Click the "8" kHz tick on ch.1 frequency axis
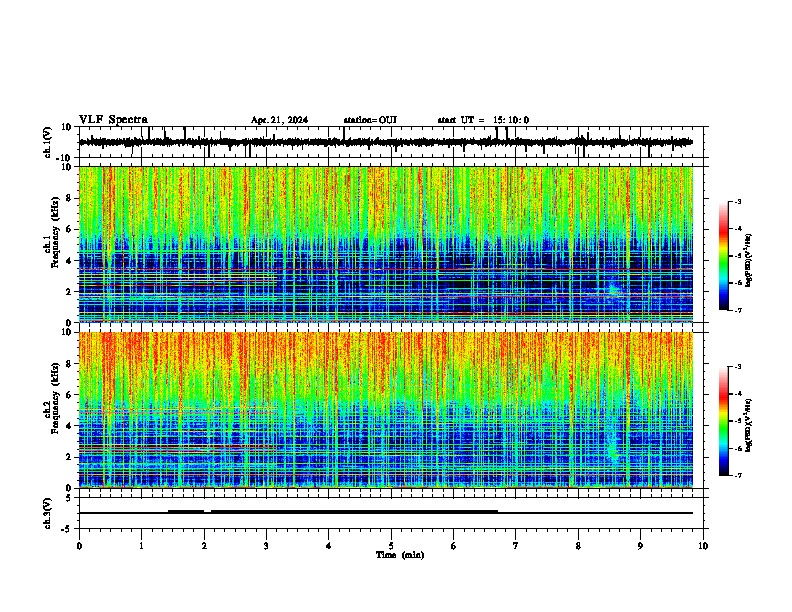The image size is (792, 612). [x=69, y=198]
